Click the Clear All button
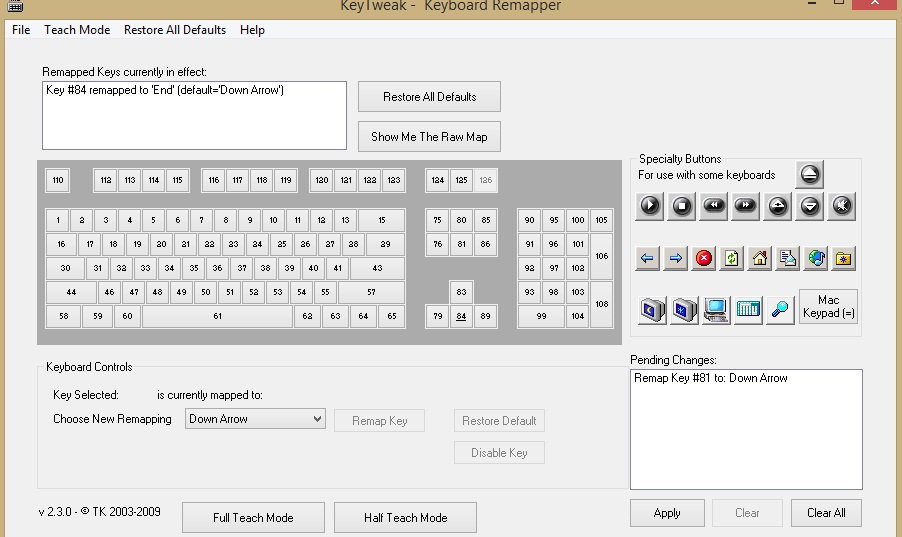This screenshot has height=537, width=902. click(x=826, y=513)
